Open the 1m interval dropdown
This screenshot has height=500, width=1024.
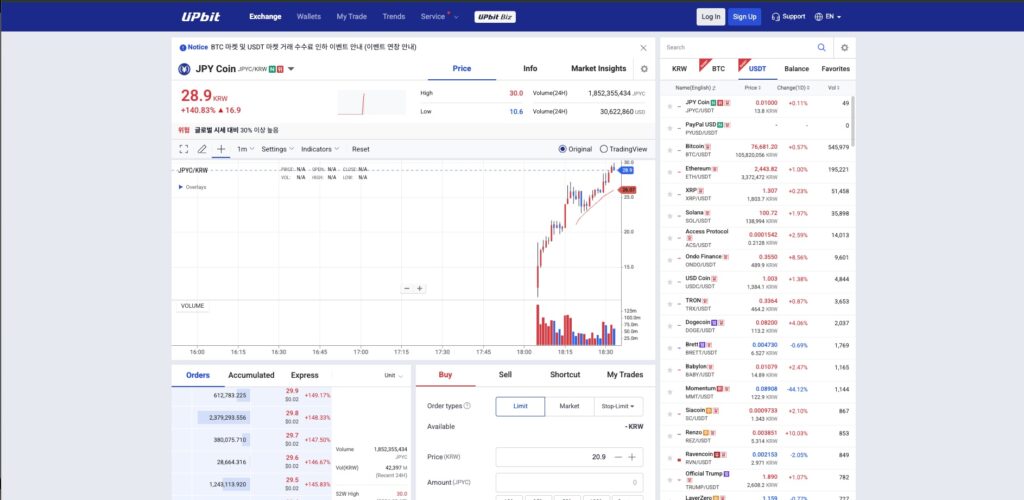(246, 149)
